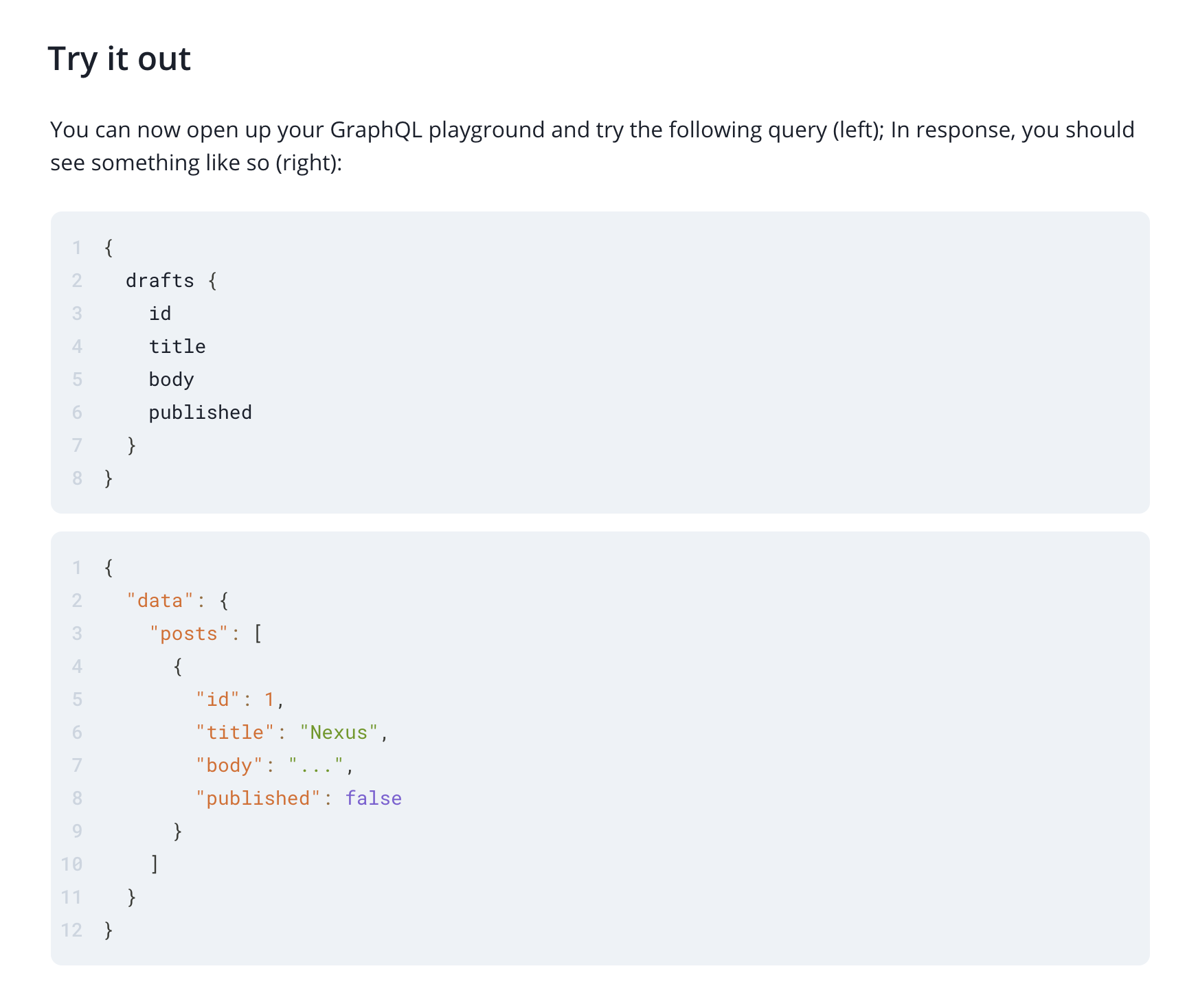
Task: Click the opening bracket after "posts"
Action: [258, 632]
